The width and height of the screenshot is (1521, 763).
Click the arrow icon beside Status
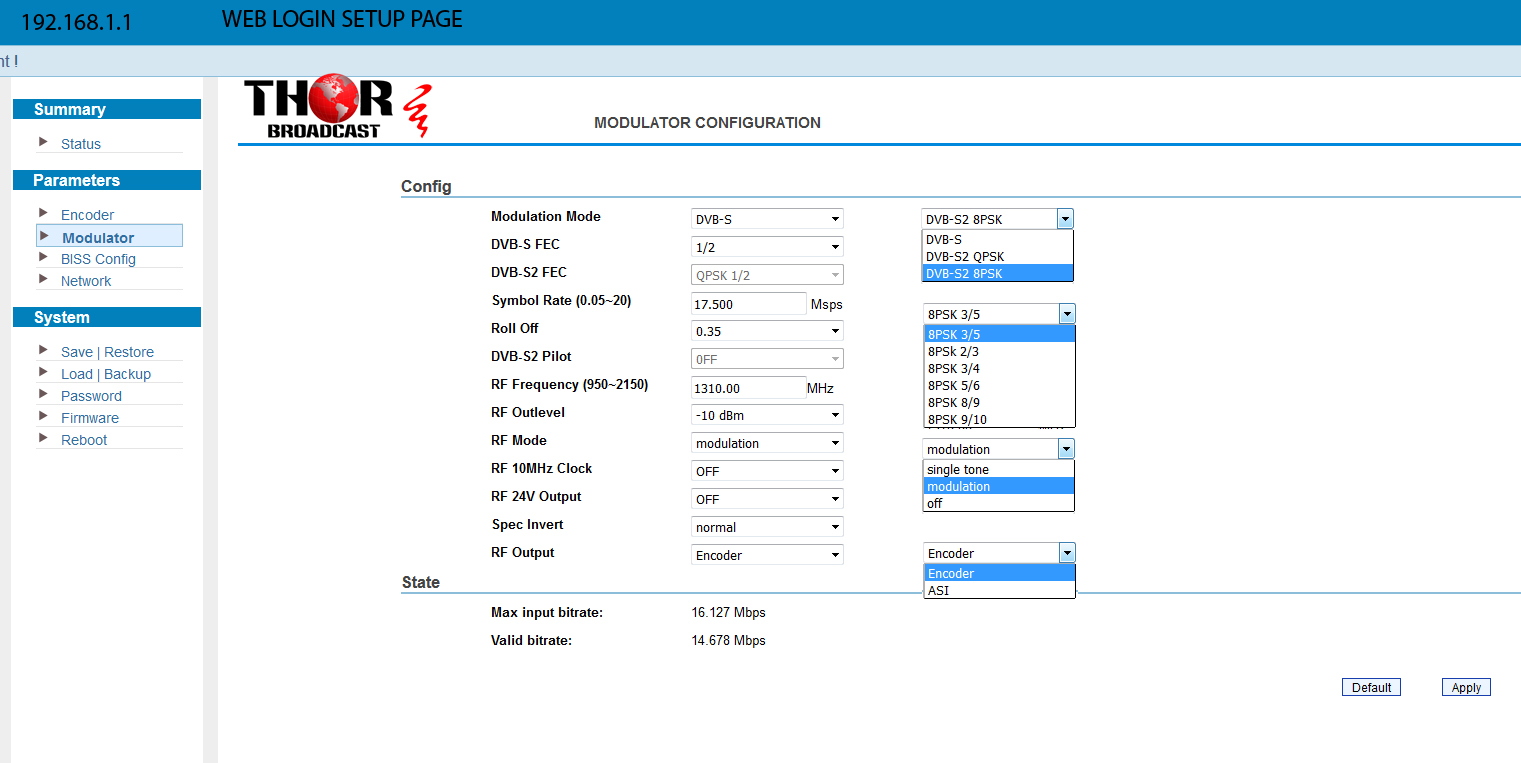click(44, 143)
